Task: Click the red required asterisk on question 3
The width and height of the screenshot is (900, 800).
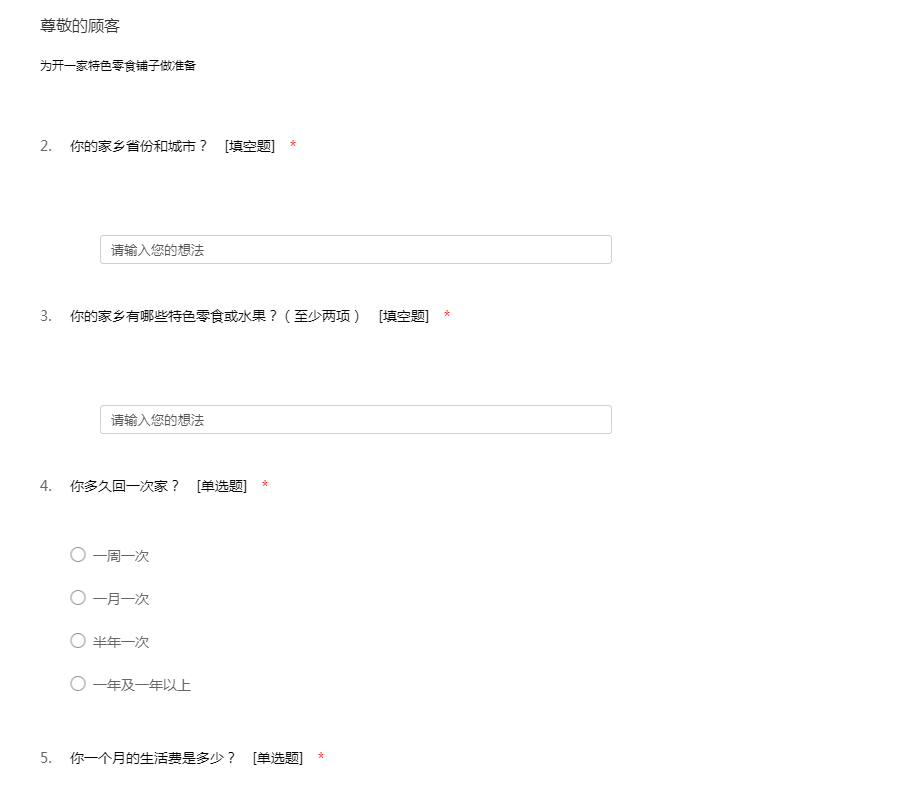Action: [447, 316]
